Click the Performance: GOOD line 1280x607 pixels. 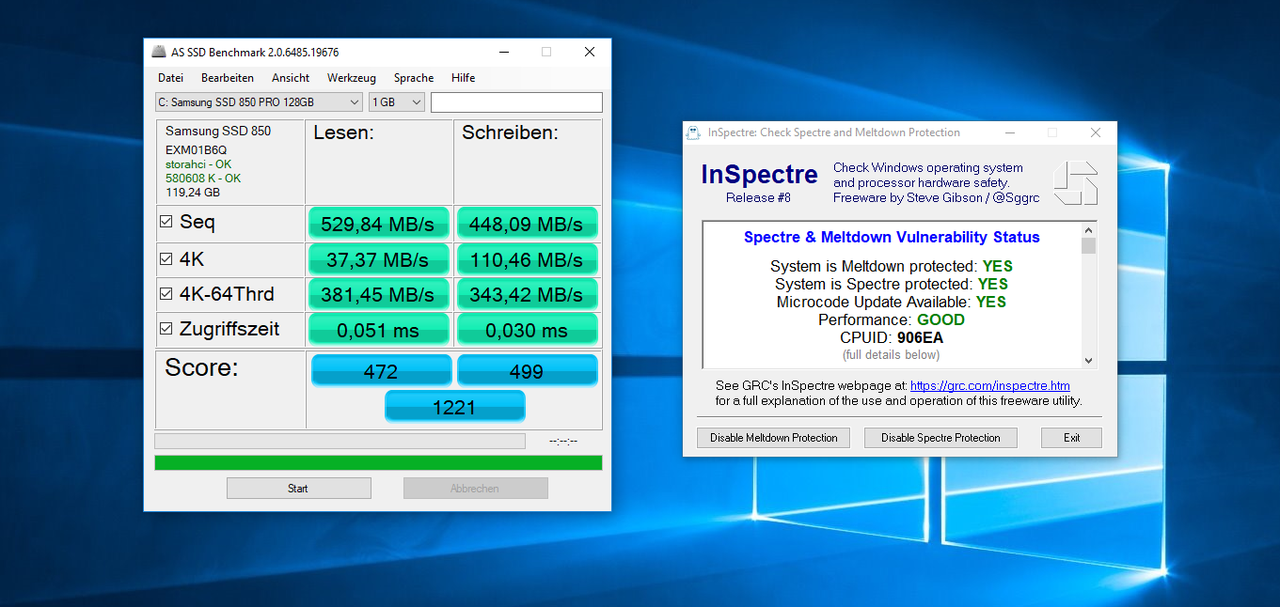pos(891,320)
